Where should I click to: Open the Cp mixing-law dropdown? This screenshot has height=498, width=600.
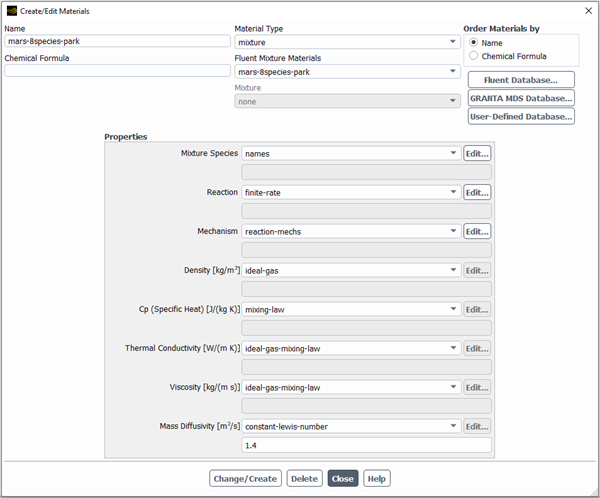(x=351, y=310)
